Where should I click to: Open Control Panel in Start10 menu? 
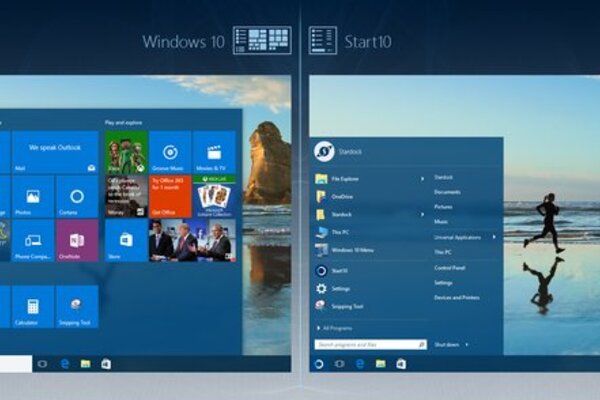(449, 268)
